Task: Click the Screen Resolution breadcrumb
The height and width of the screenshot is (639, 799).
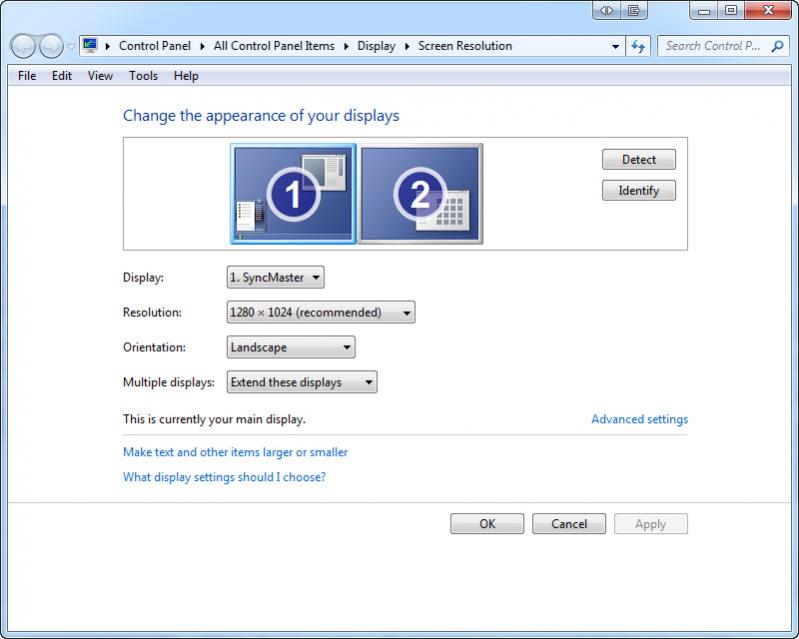Action: click(x=465, y=46)
